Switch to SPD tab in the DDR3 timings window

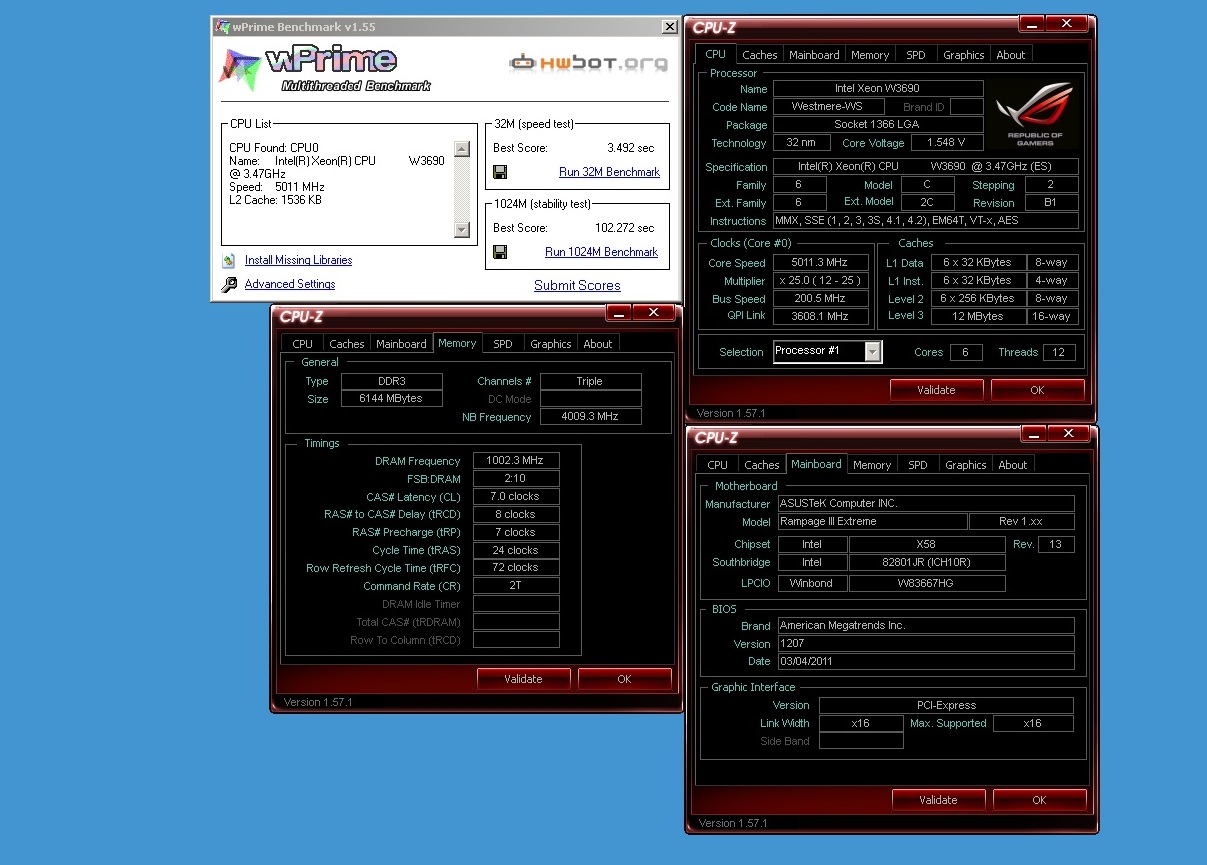pyautogui.click(x=503, y=344)
